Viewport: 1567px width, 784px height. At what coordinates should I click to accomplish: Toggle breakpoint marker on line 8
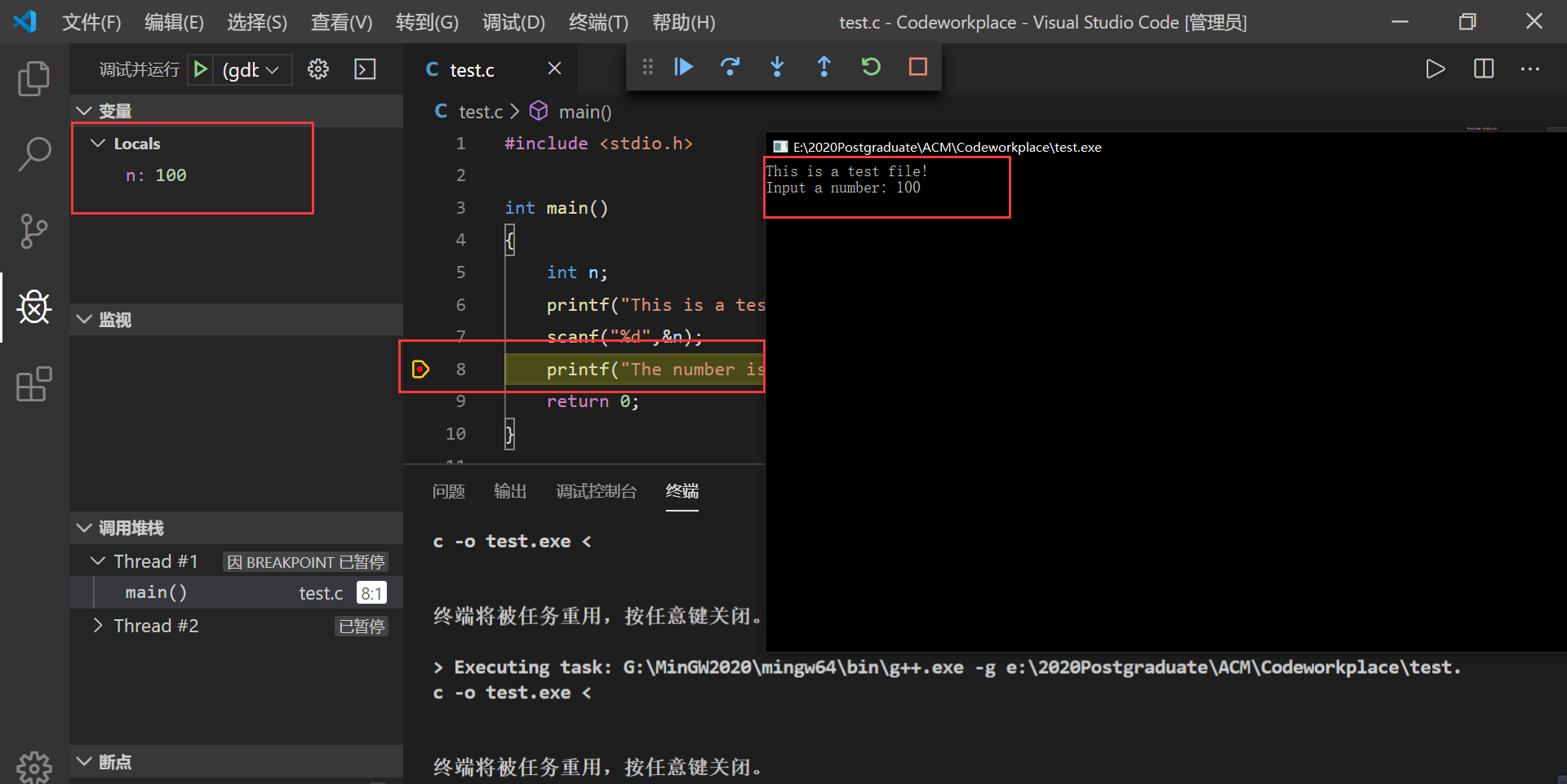click(x=420, y=370)
